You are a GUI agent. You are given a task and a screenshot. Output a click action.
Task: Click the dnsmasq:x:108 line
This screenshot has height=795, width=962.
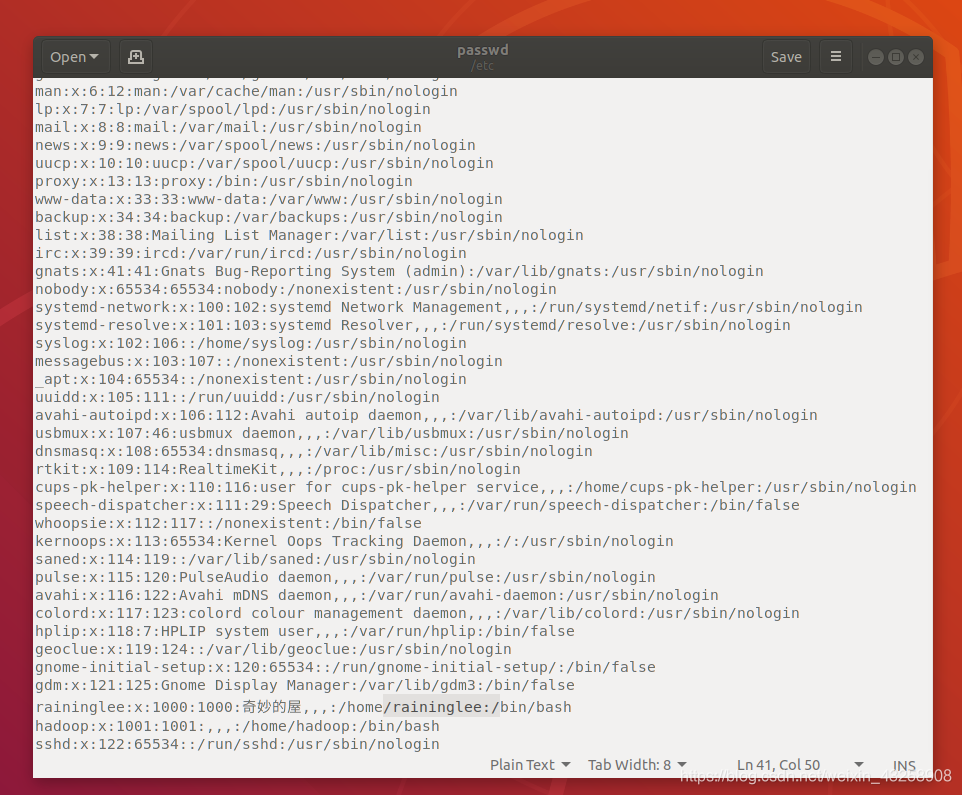point(314,451)
